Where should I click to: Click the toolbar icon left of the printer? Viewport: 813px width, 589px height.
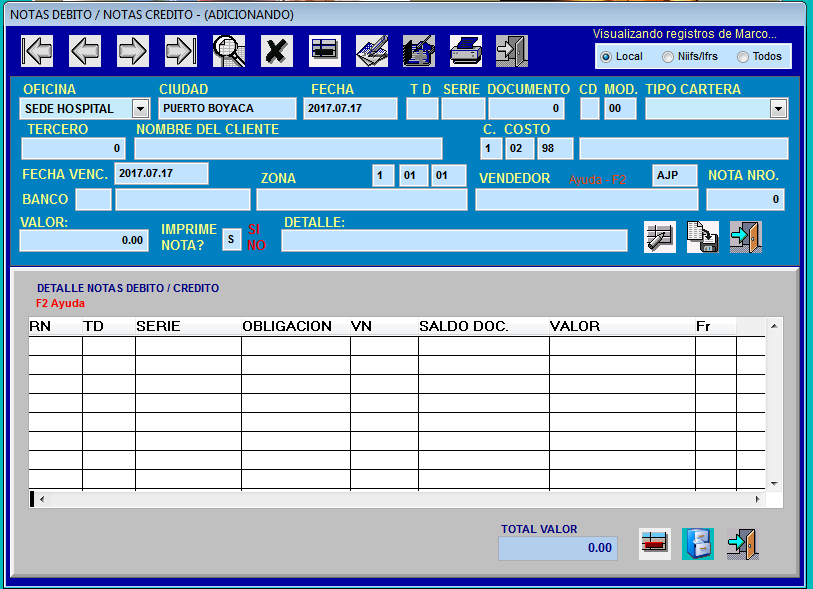419,51
